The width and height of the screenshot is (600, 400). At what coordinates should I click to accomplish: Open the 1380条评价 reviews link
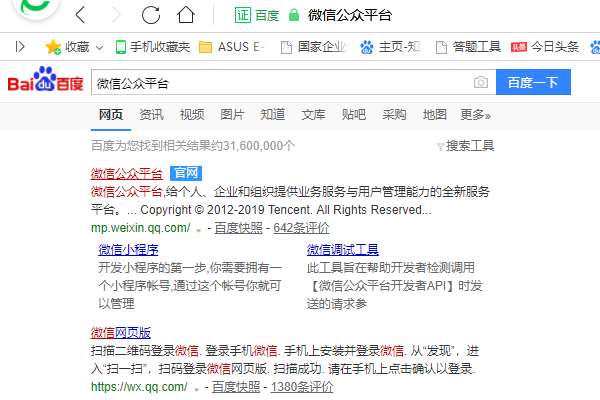302,387
